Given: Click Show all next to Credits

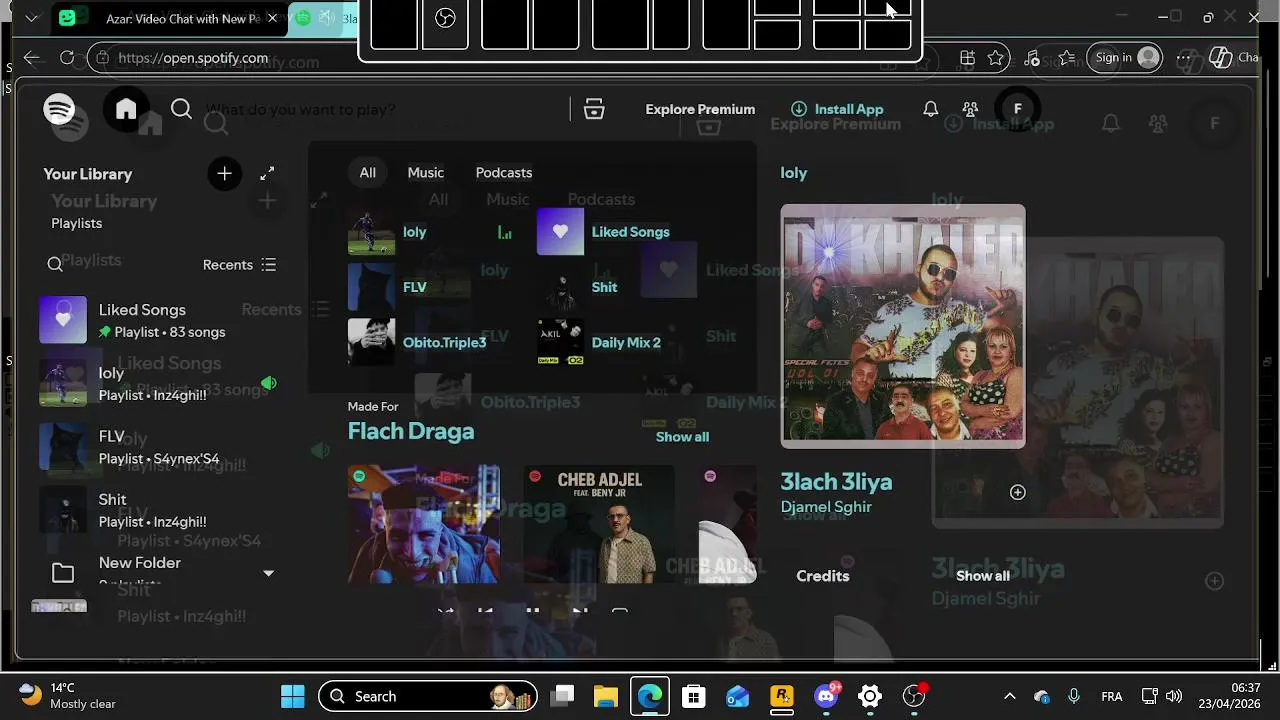Looking at the screenshot, I should pyautogui.click(x=983, y=576).
